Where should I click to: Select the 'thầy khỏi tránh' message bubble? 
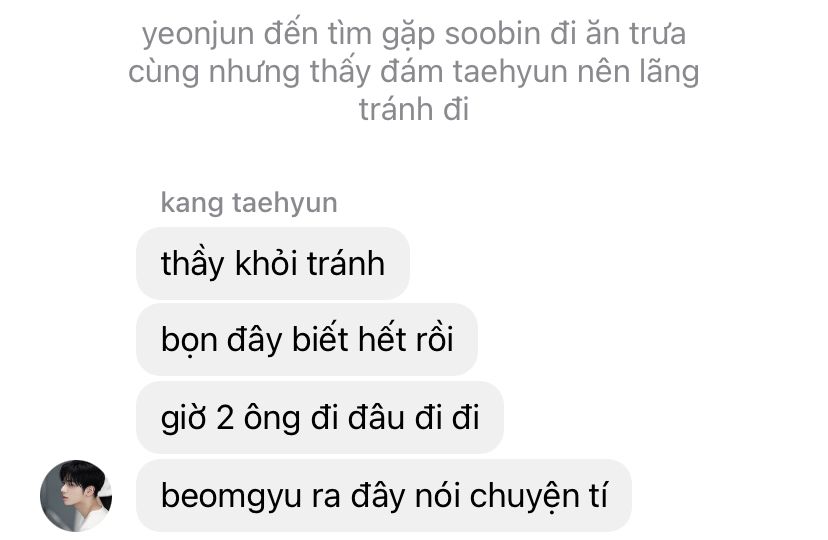(x=273, y=263)
